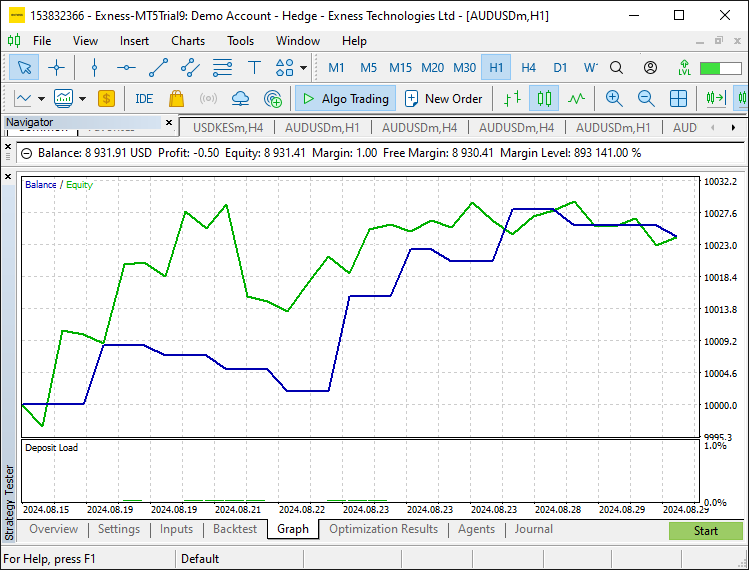Open the Tools menu
The width and height of the screenshot is (749, 570).
[x=240, y=41]
